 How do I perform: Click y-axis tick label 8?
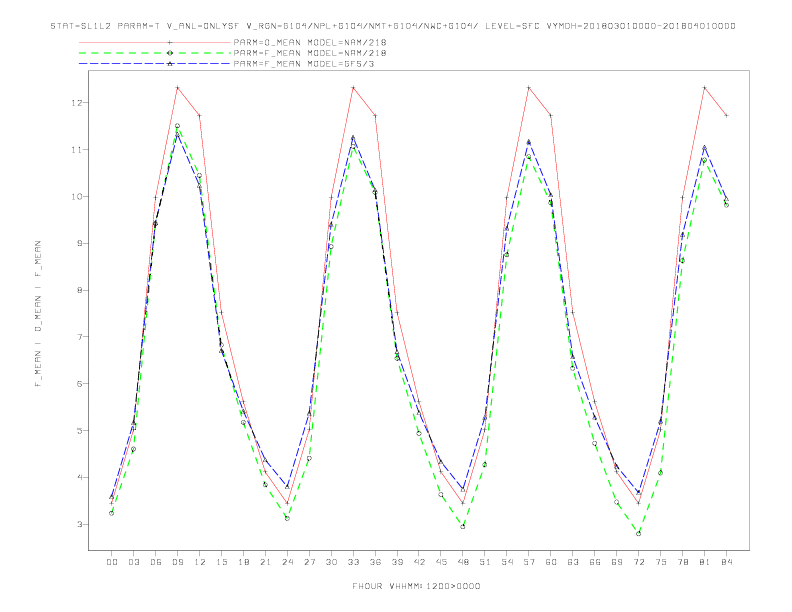pos(79,290)
